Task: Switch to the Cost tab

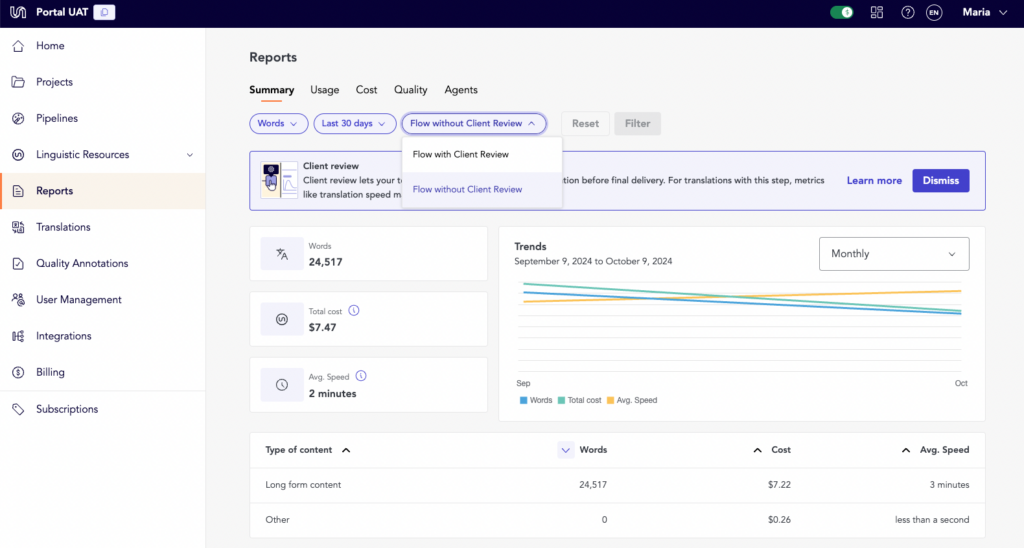Action: [x=366, y=90]
